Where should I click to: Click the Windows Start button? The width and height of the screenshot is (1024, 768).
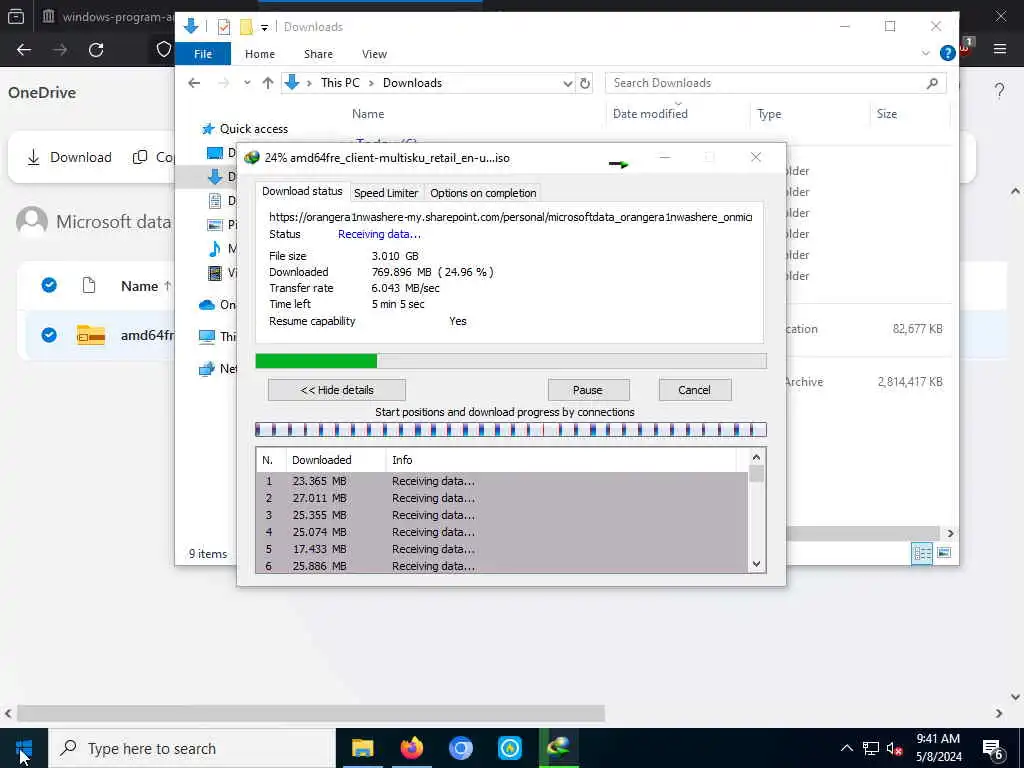click(x=24, y=748)
